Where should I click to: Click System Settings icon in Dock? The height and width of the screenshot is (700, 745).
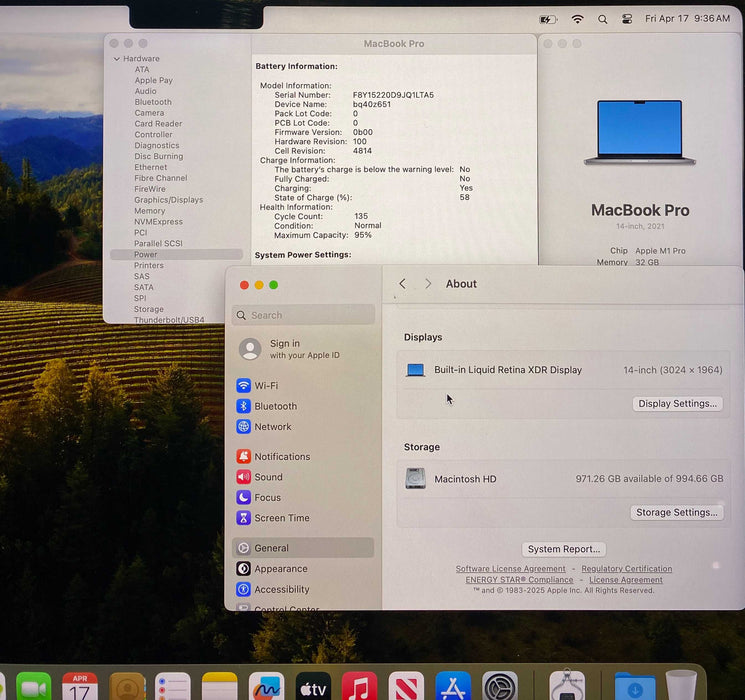click(500, 687)
